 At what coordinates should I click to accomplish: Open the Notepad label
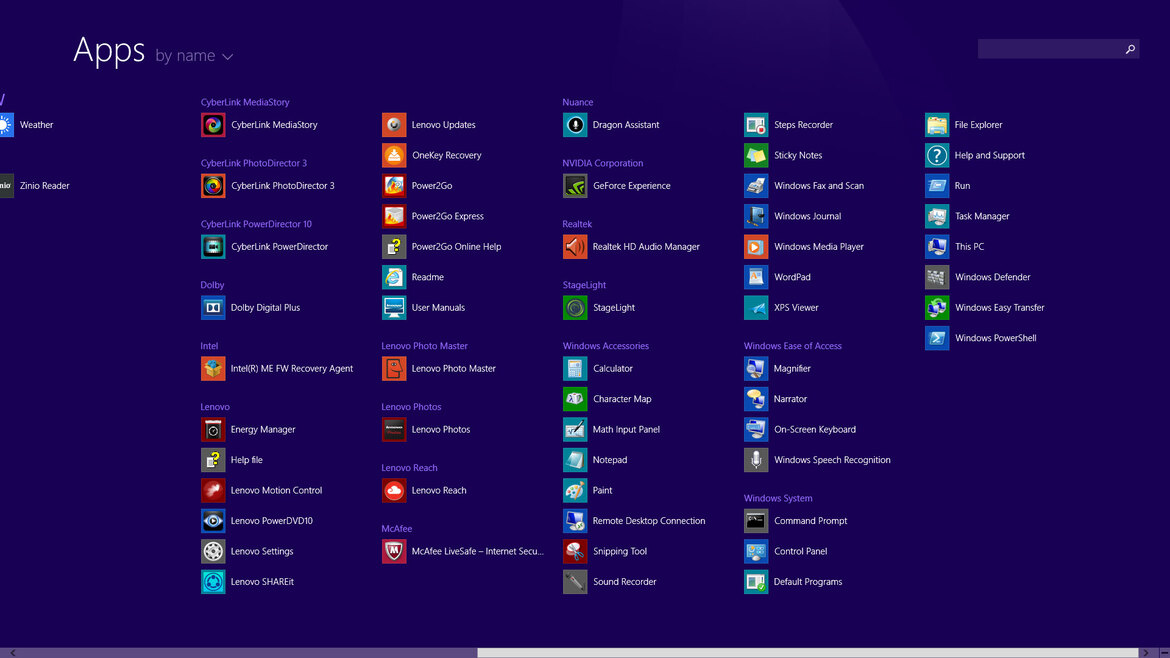pyautogui.click(x=610, y=460)
